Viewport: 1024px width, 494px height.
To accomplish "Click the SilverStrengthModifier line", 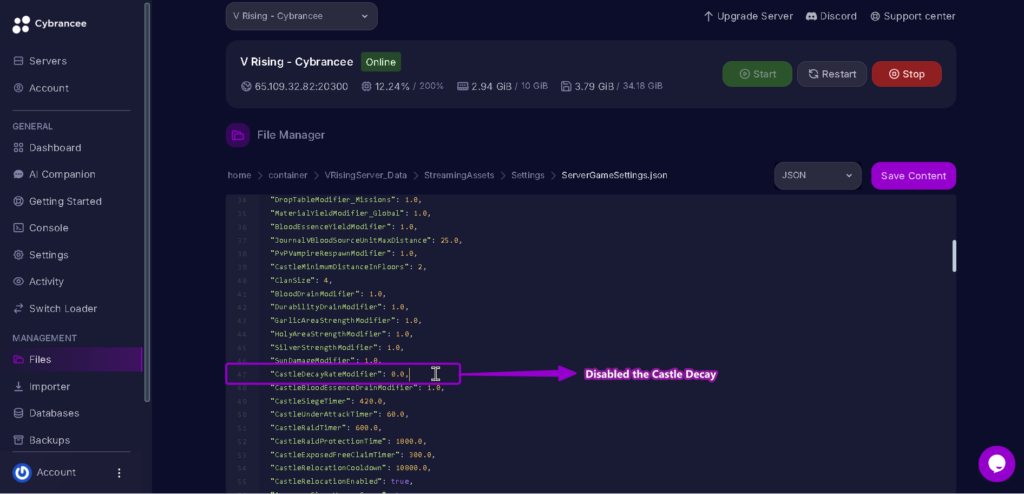I will [x=336, y=348].
